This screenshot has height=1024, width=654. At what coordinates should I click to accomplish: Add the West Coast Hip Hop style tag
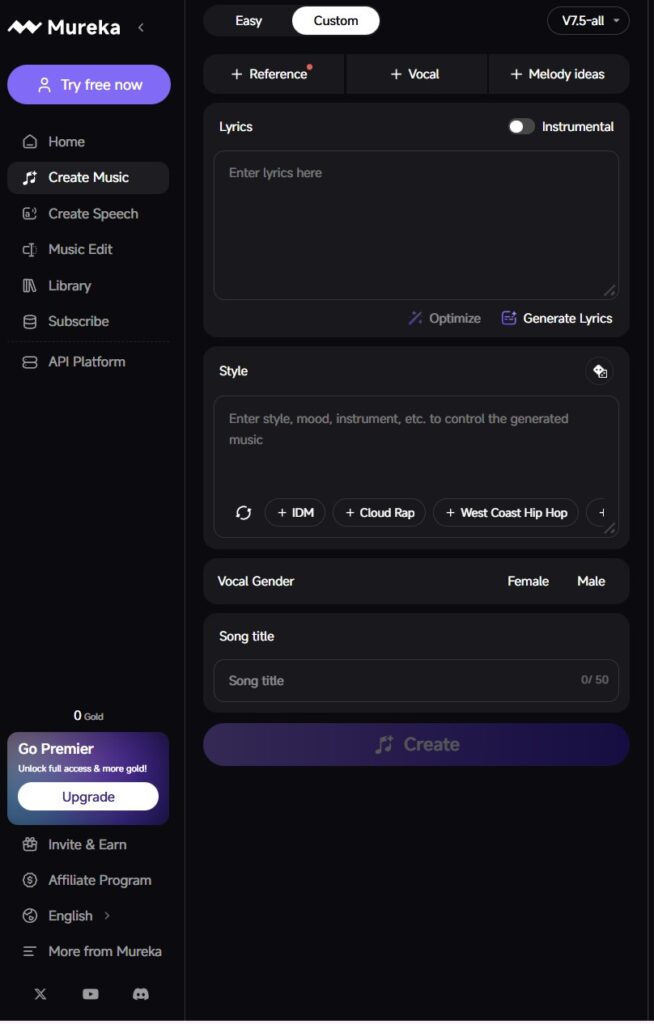pyautogui.click(x=506, y=513)
